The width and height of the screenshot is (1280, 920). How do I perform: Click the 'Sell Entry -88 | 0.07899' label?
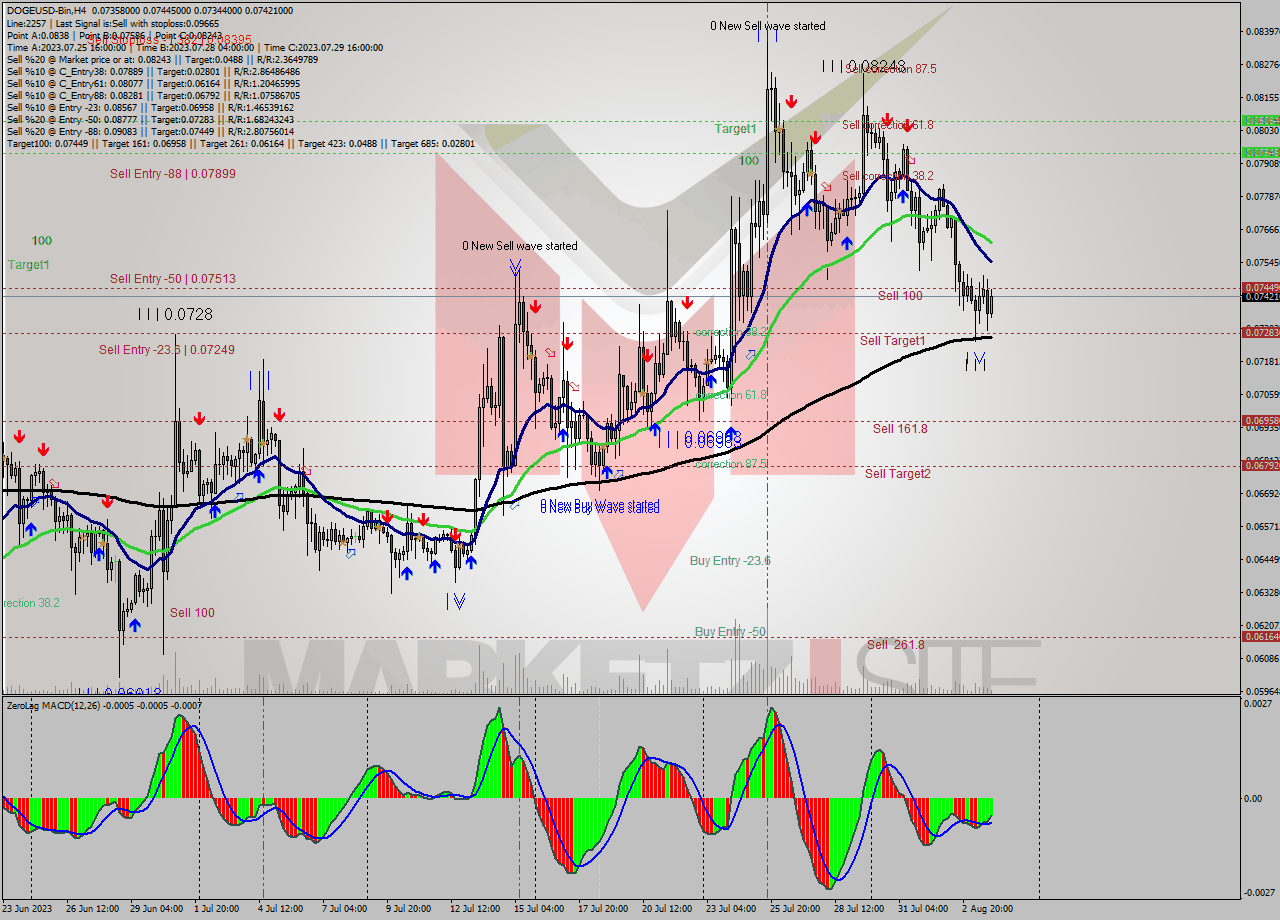point(172,174)
